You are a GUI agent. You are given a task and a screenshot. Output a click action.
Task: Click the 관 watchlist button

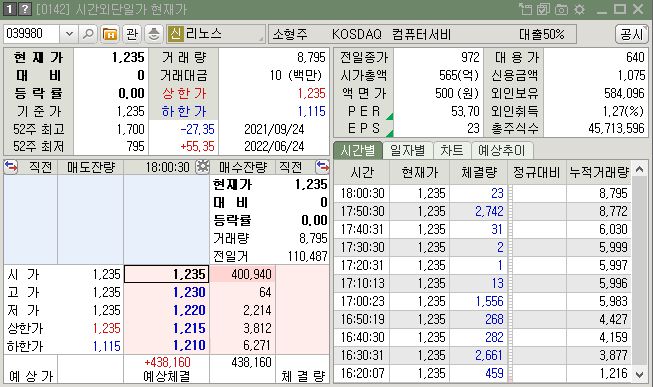[132, 34]
